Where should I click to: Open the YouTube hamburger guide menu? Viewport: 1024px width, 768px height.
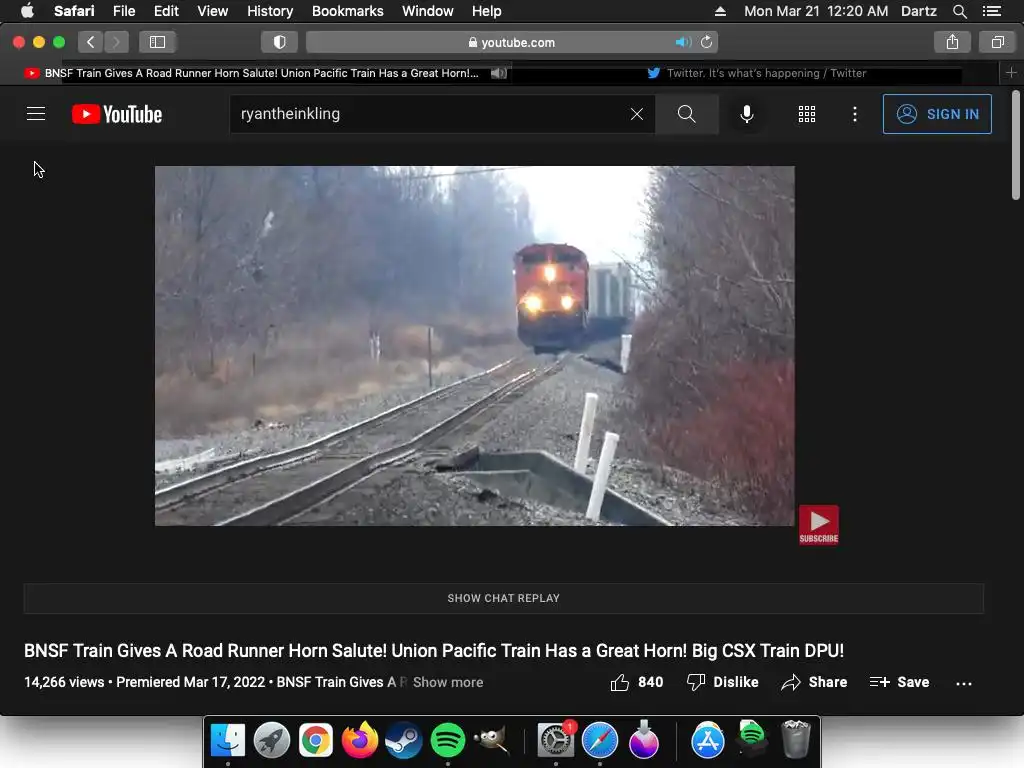36,114
